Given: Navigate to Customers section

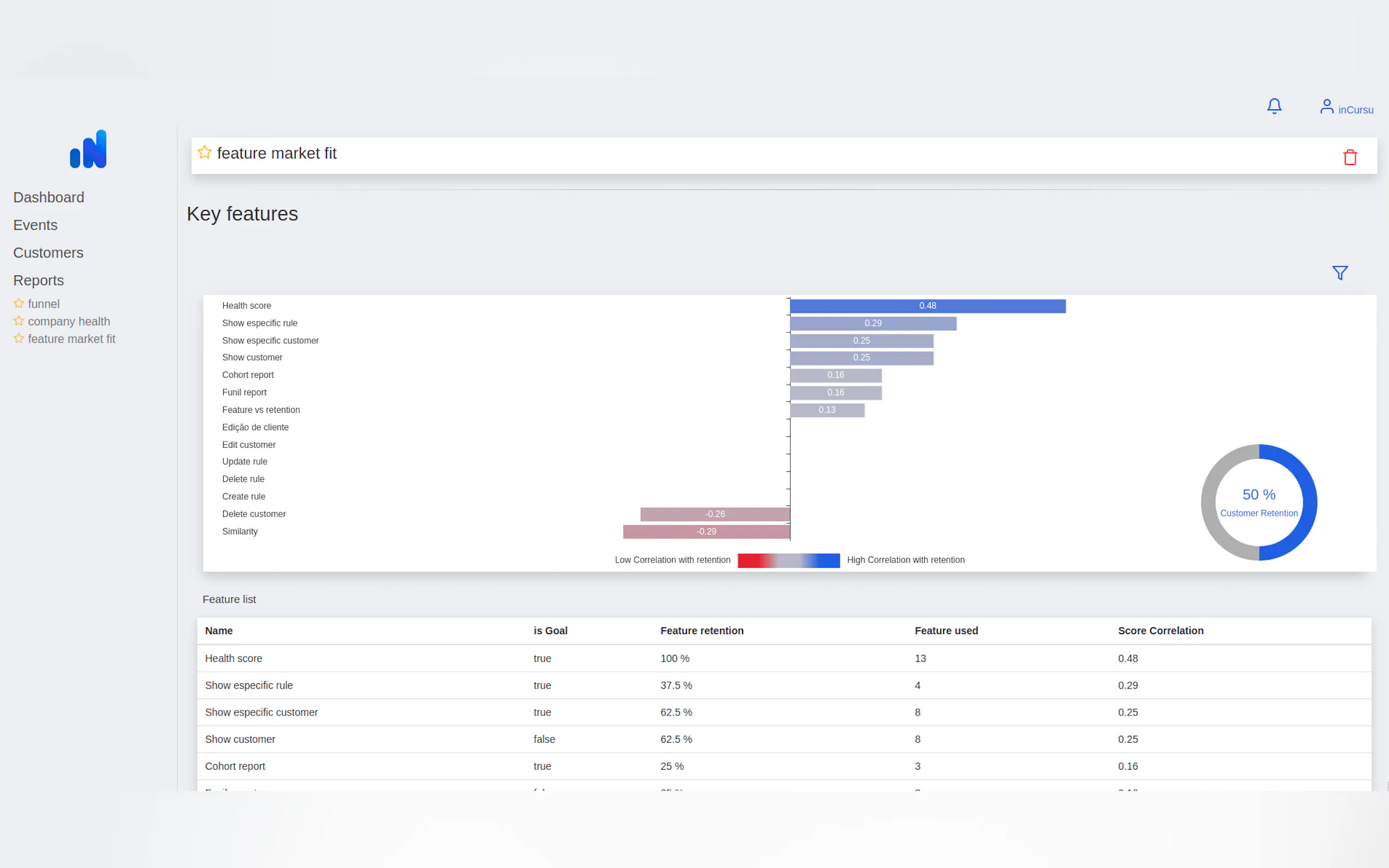Looking at the screenshot, I should click(x=48, y=253).
